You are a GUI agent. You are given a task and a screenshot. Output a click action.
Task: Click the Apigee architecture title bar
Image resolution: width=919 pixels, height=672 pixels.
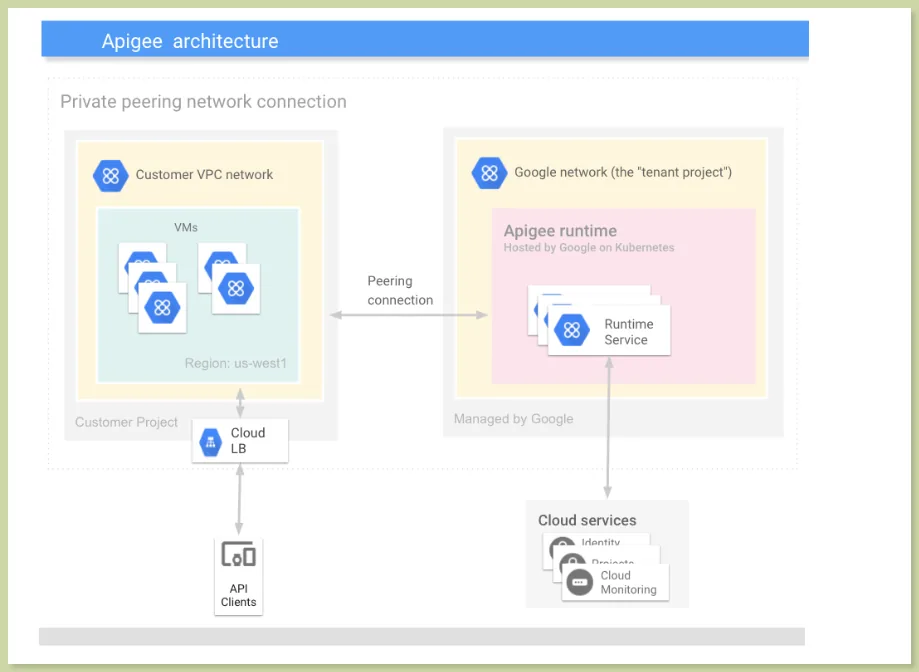tap(425, 39)
